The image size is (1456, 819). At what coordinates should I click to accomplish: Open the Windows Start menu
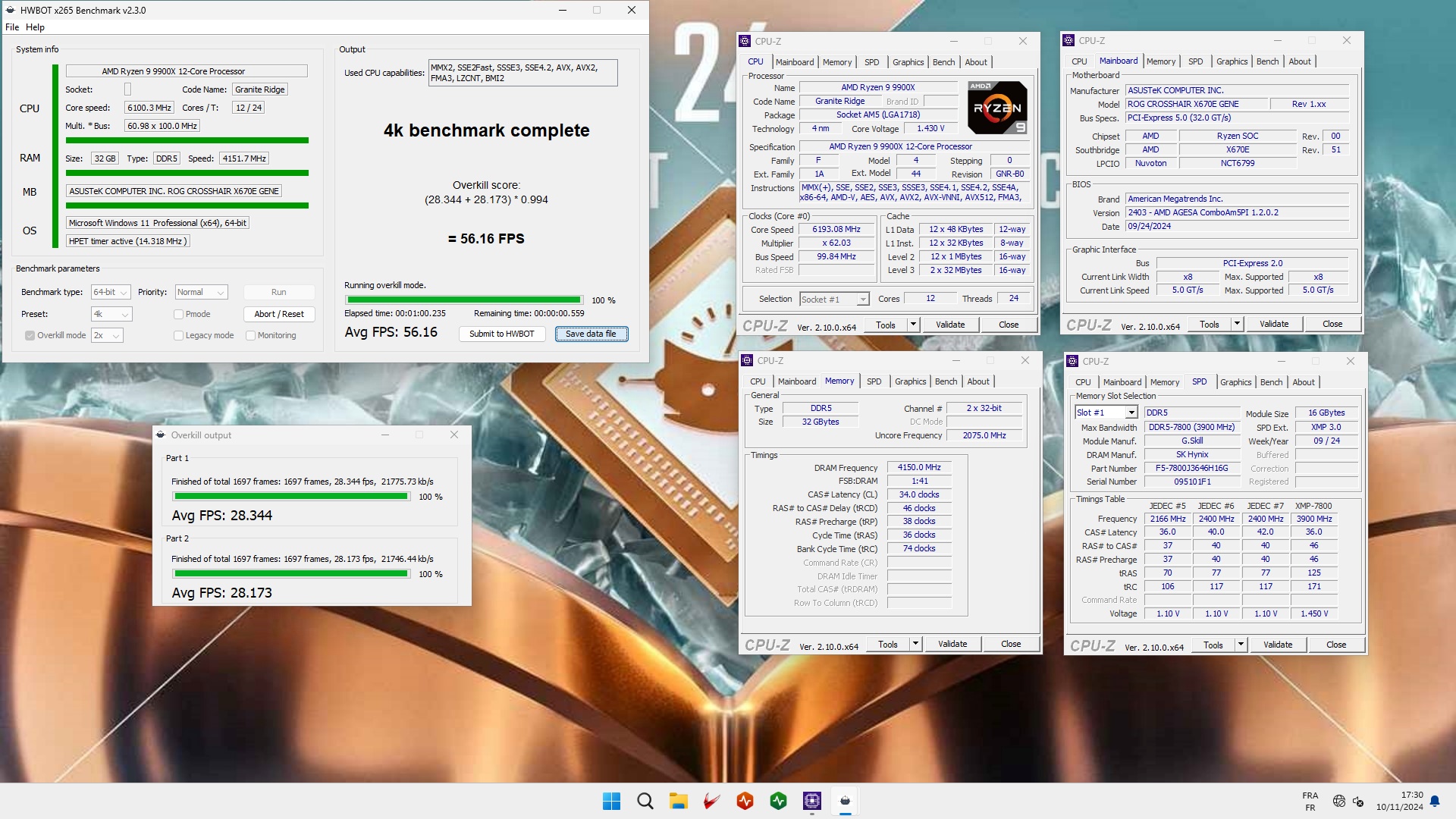(x=611, y=801)
